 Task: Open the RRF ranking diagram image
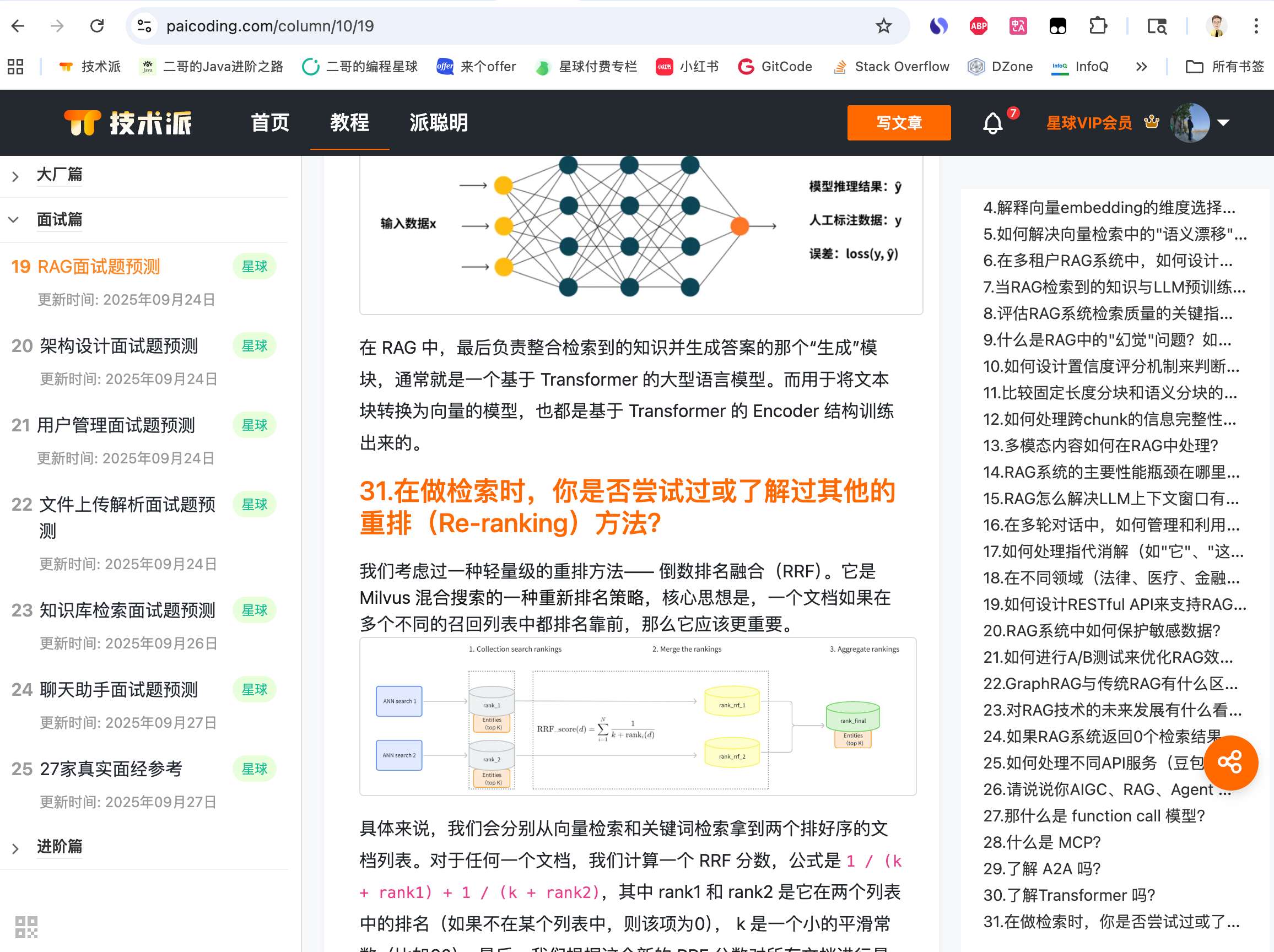pos(637,716)
